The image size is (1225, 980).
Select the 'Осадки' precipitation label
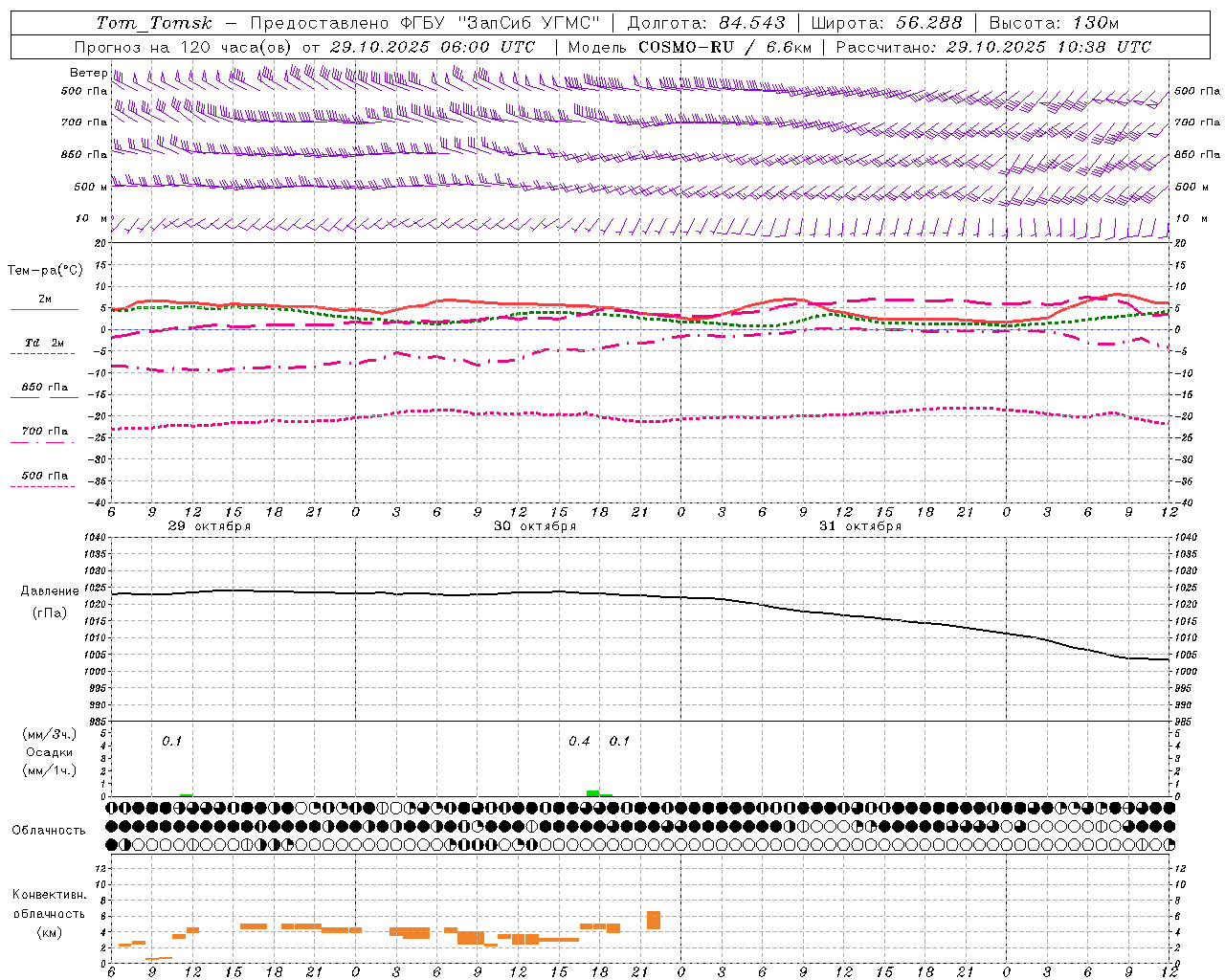pos(49,752)
